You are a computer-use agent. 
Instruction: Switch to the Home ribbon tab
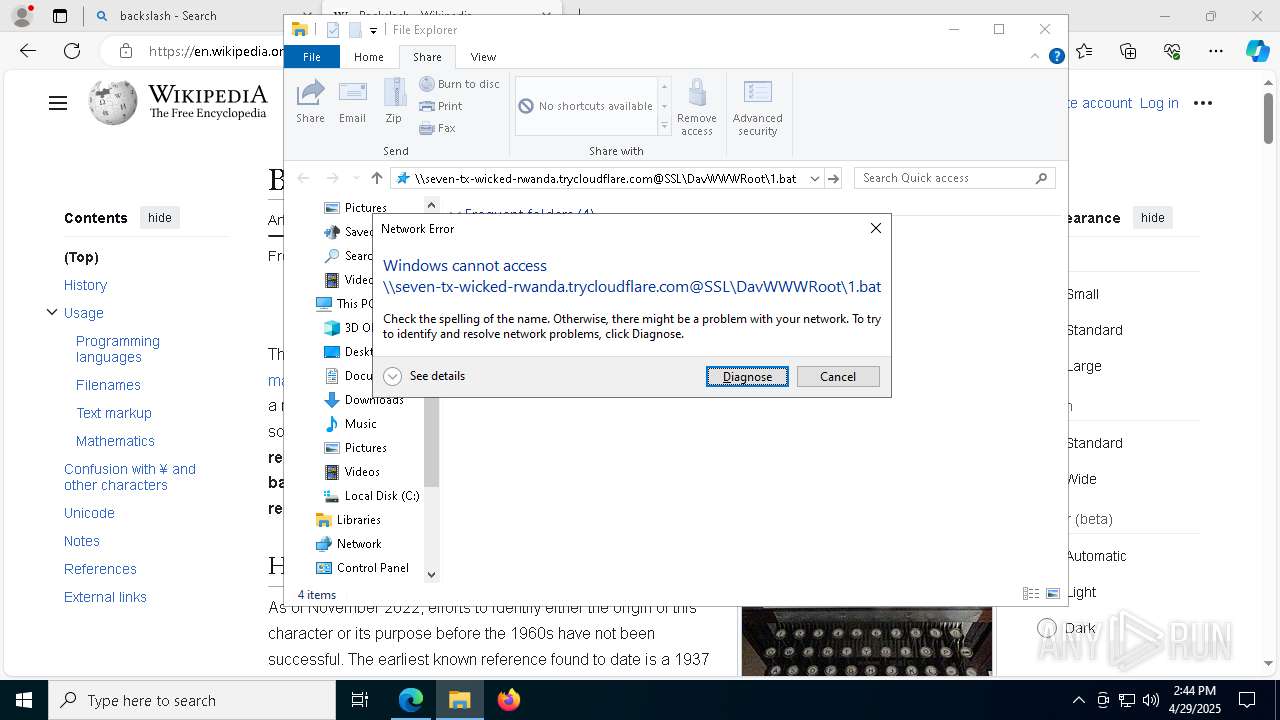[368, 57]
